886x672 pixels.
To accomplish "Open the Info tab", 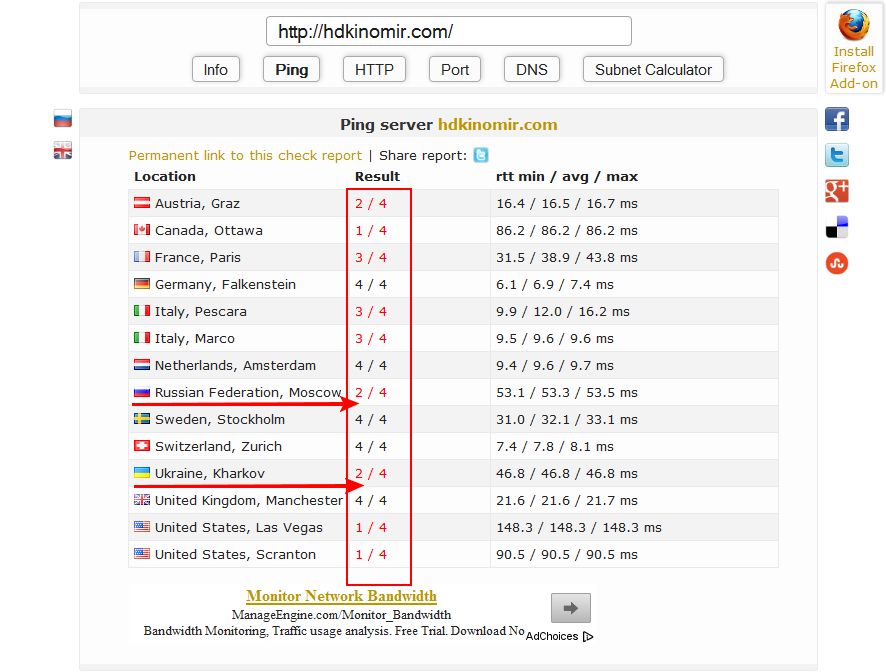I will pos(216,70).
